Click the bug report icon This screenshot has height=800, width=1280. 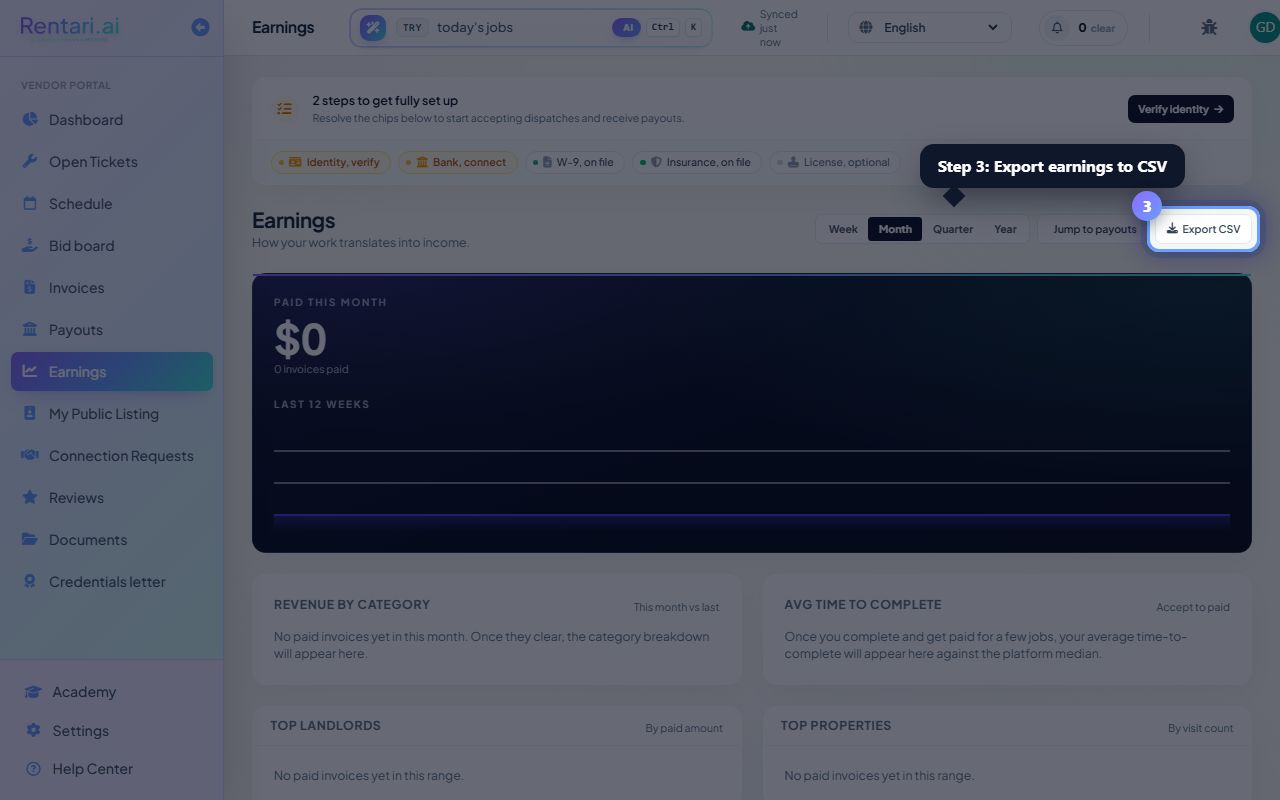click(1209, 27)
